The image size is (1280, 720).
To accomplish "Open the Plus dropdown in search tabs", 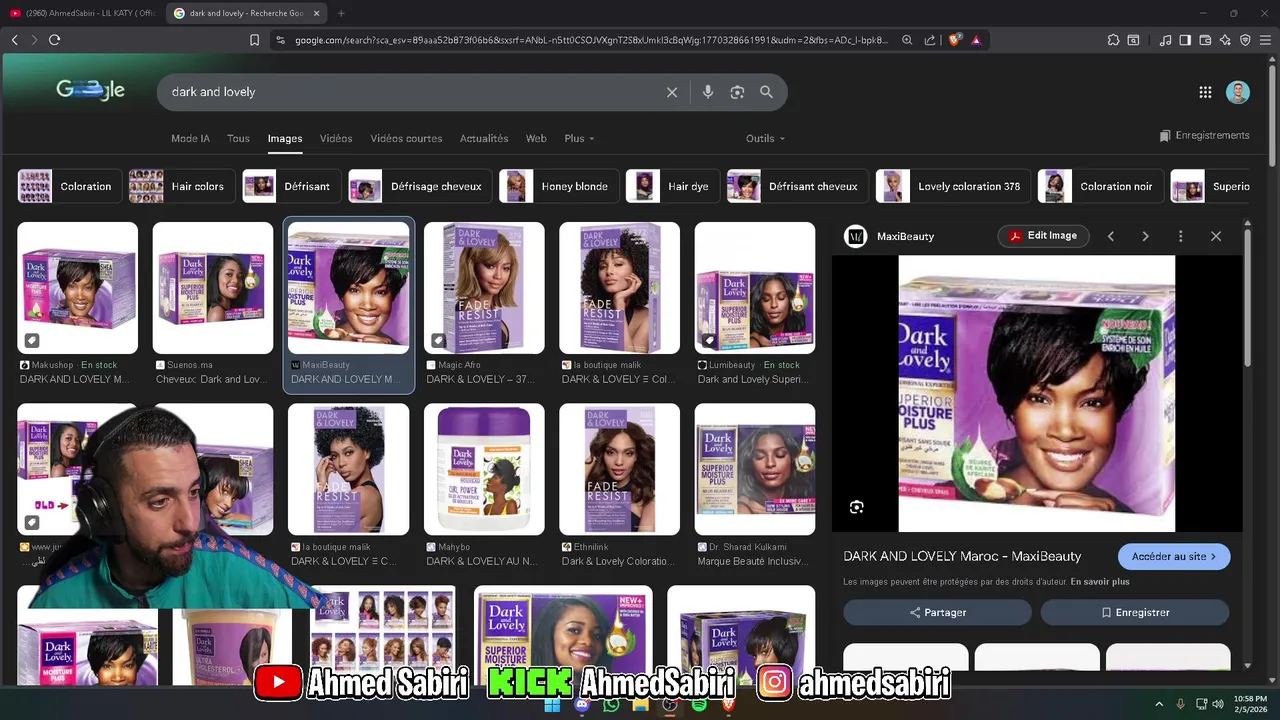I will pyautogui.click(x=579, y=139).
